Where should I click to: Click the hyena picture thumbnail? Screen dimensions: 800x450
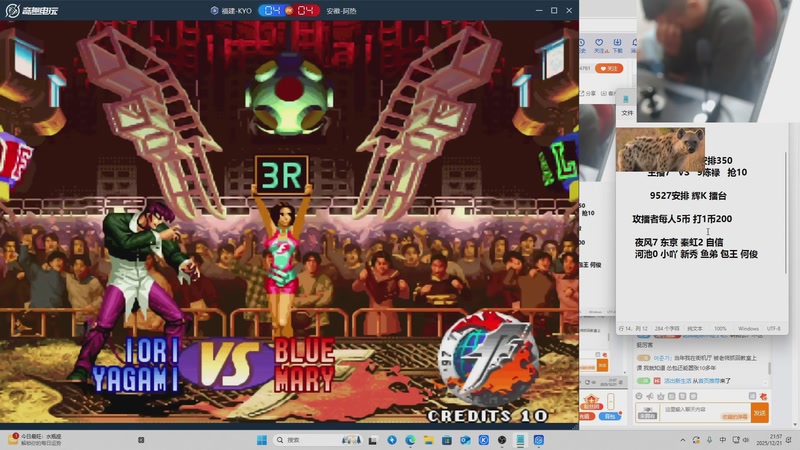[660, 149]
